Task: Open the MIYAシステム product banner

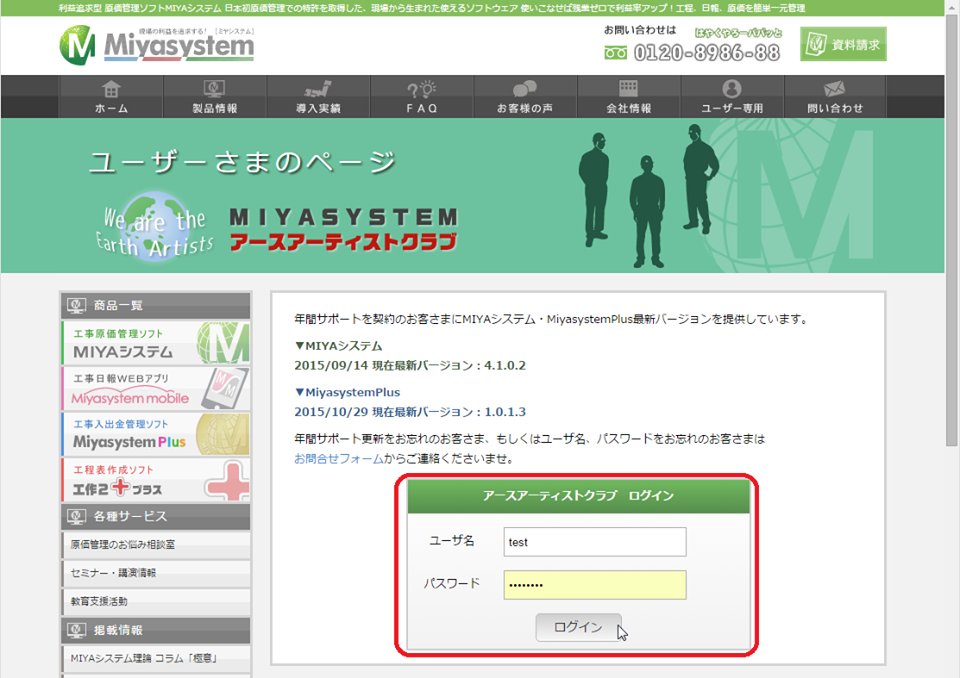Action: click(156, 342)
